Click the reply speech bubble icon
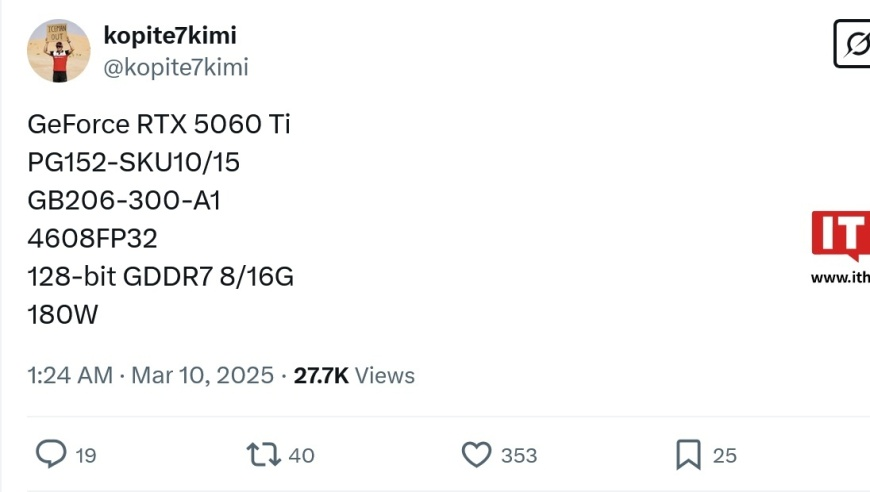870x492 pixels. [51, 454]
